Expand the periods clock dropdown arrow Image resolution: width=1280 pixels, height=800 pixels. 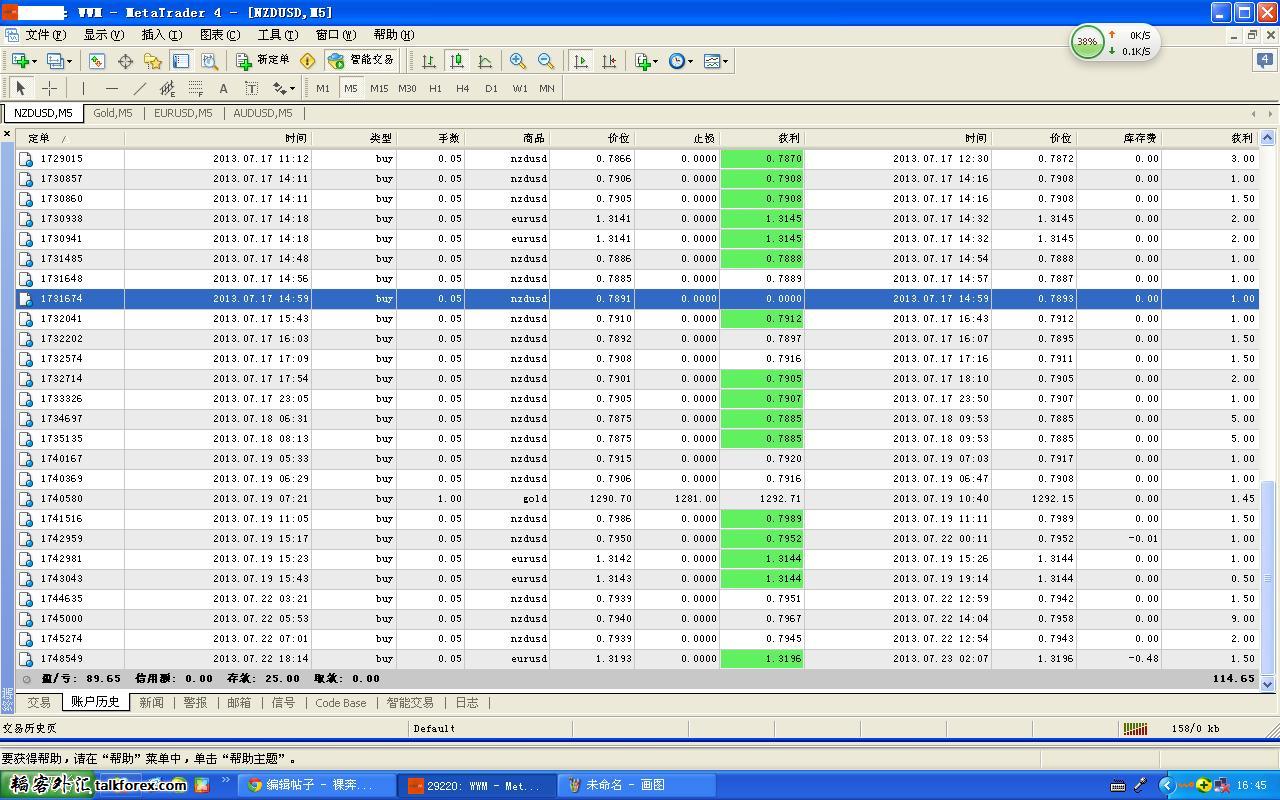tap(691, 61)
